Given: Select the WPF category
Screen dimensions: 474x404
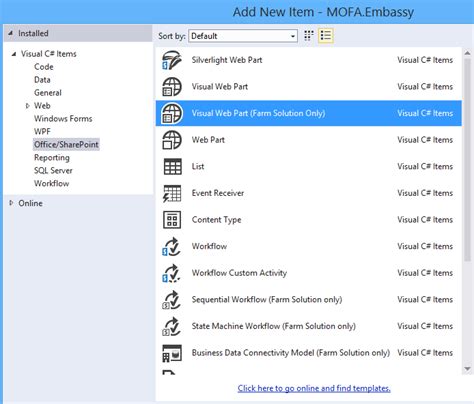Looking at the screenshot, I should [x=42, y=132].
